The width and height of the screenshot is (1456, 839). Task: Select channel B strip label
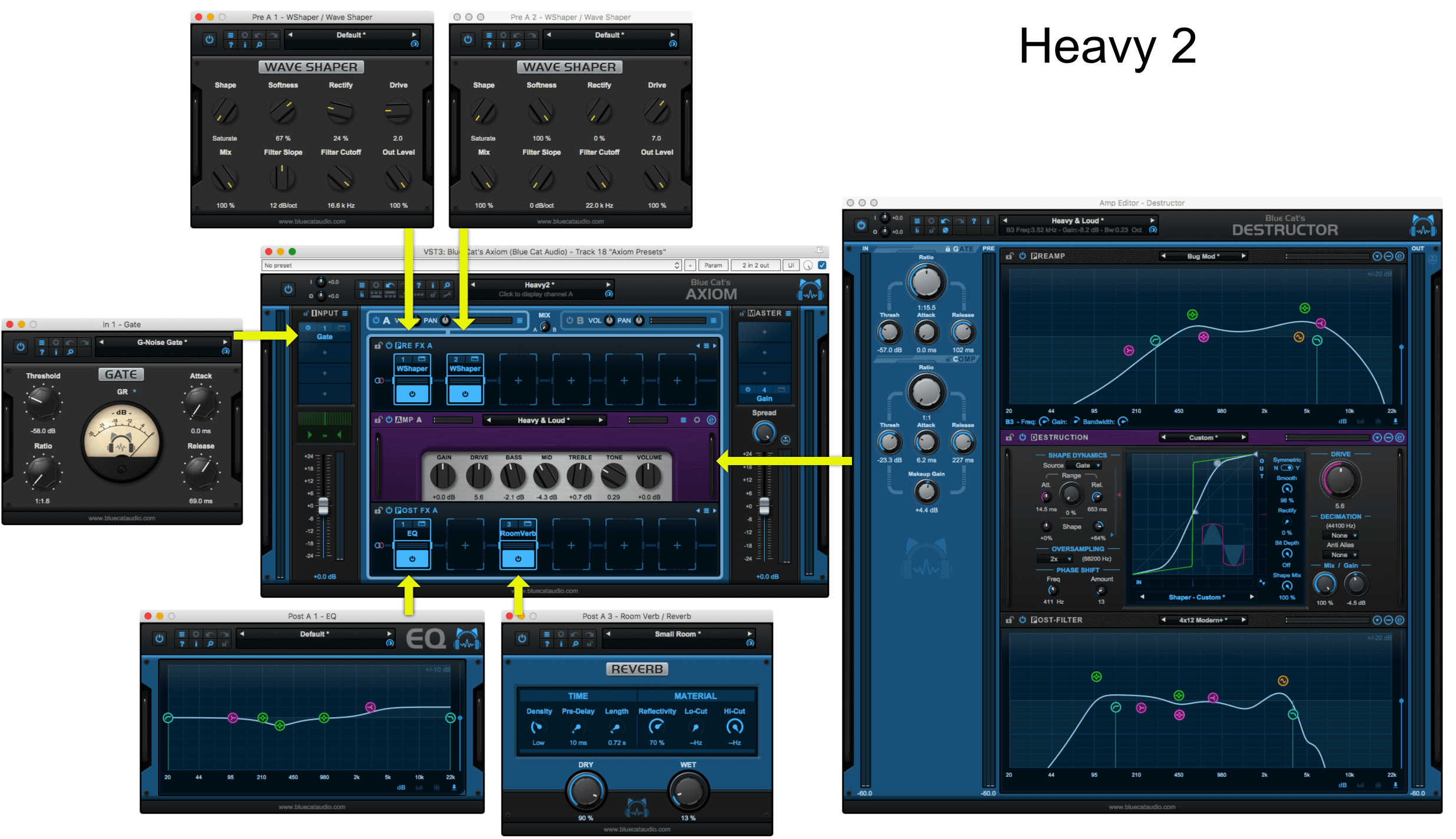[x=580, y=320]
